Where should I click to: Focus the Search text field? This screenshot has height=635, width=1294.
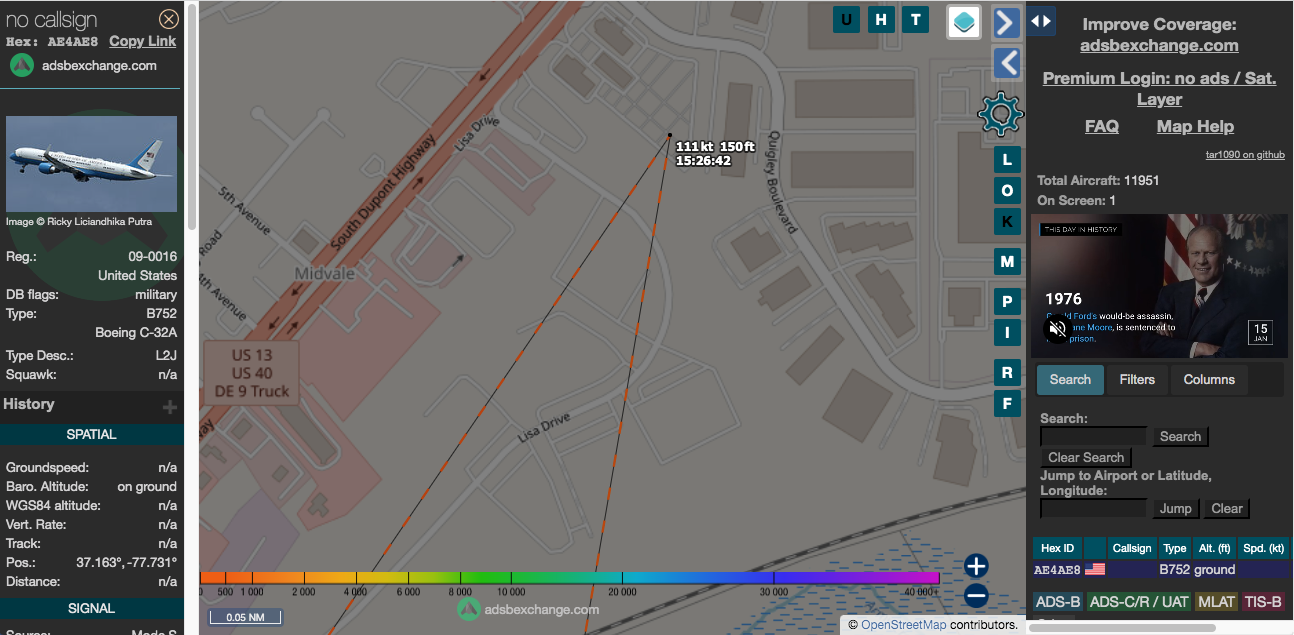tap(1093, 436)
